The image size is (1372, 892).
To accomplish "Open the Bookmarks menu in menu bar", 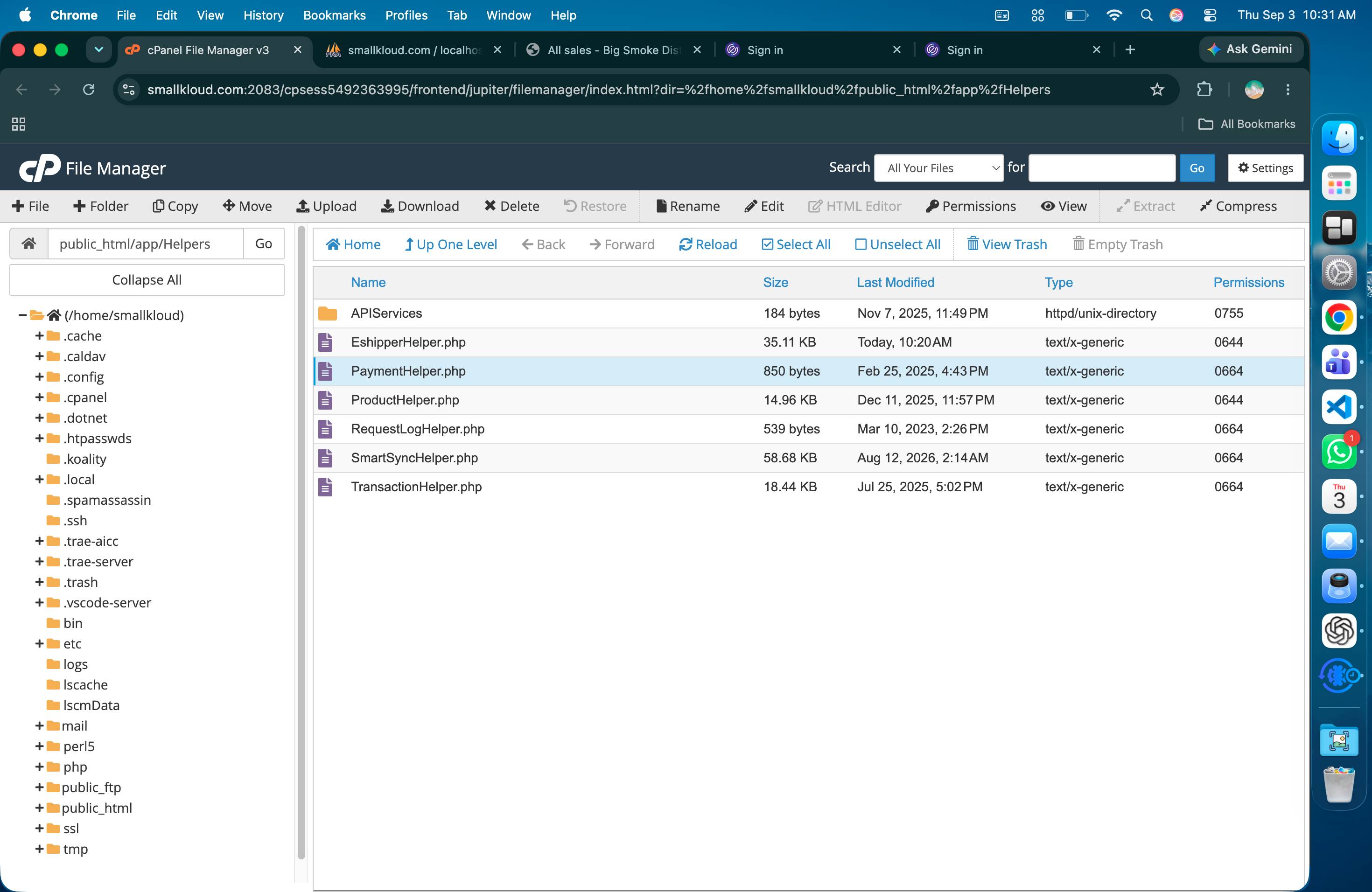I will click(x=334, y=15).
